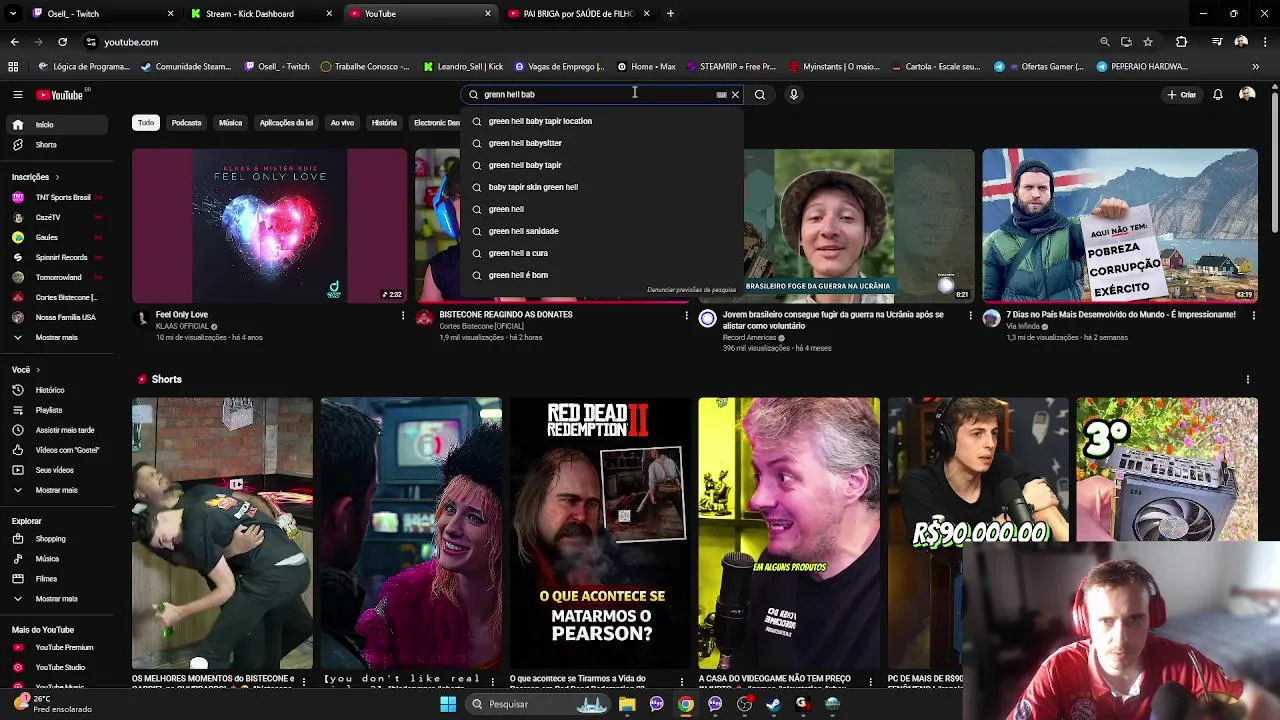Viewport: 1280px width, 720px height.
Task: Open YouTube Studio link
Action: 58,668
